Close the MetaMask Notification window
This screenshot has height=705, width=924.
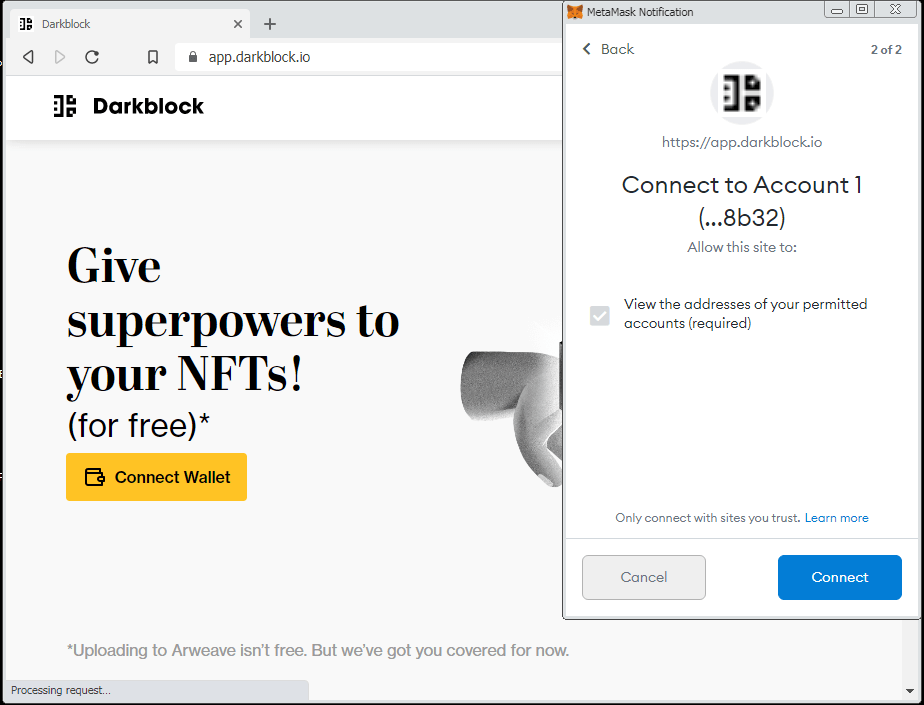coord(896,9)
